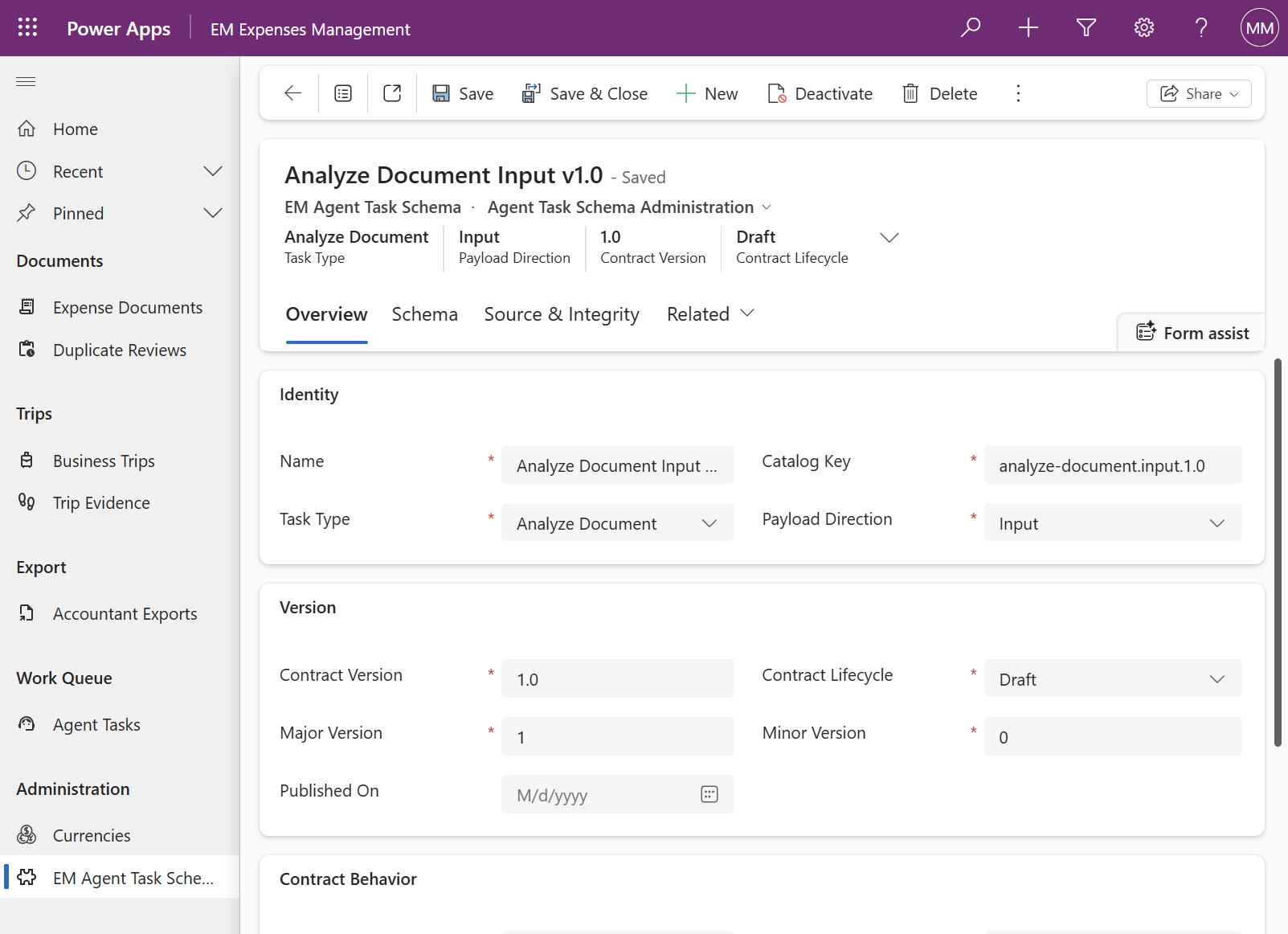
Task: Click the Catalog Key field
Action: coord(1113,465)
